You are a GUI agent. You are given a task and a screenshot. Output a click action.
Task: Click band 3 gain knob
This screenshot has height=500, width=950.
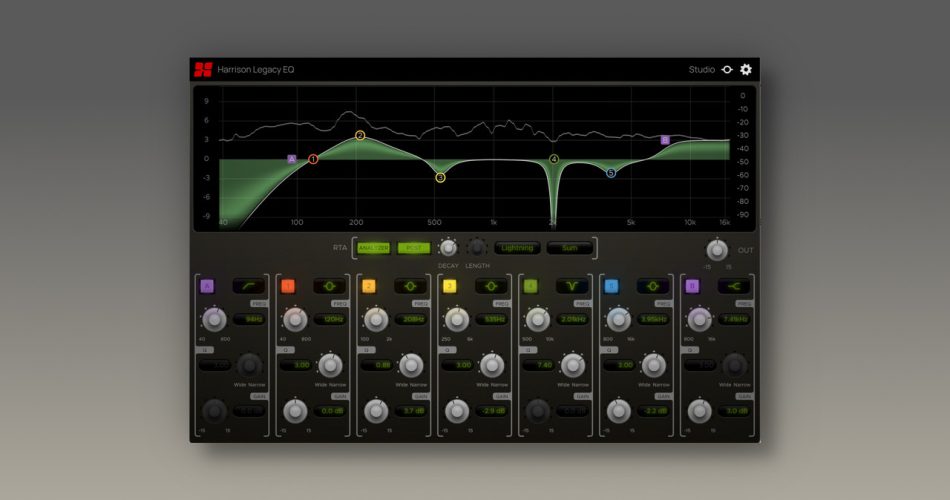pyautogui.click(x=457, y=412)
